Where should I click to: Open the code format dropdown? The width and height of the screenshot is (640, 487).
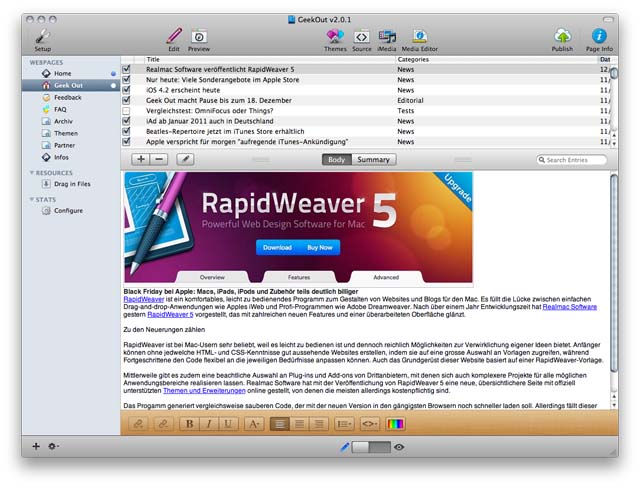[370, 424]
